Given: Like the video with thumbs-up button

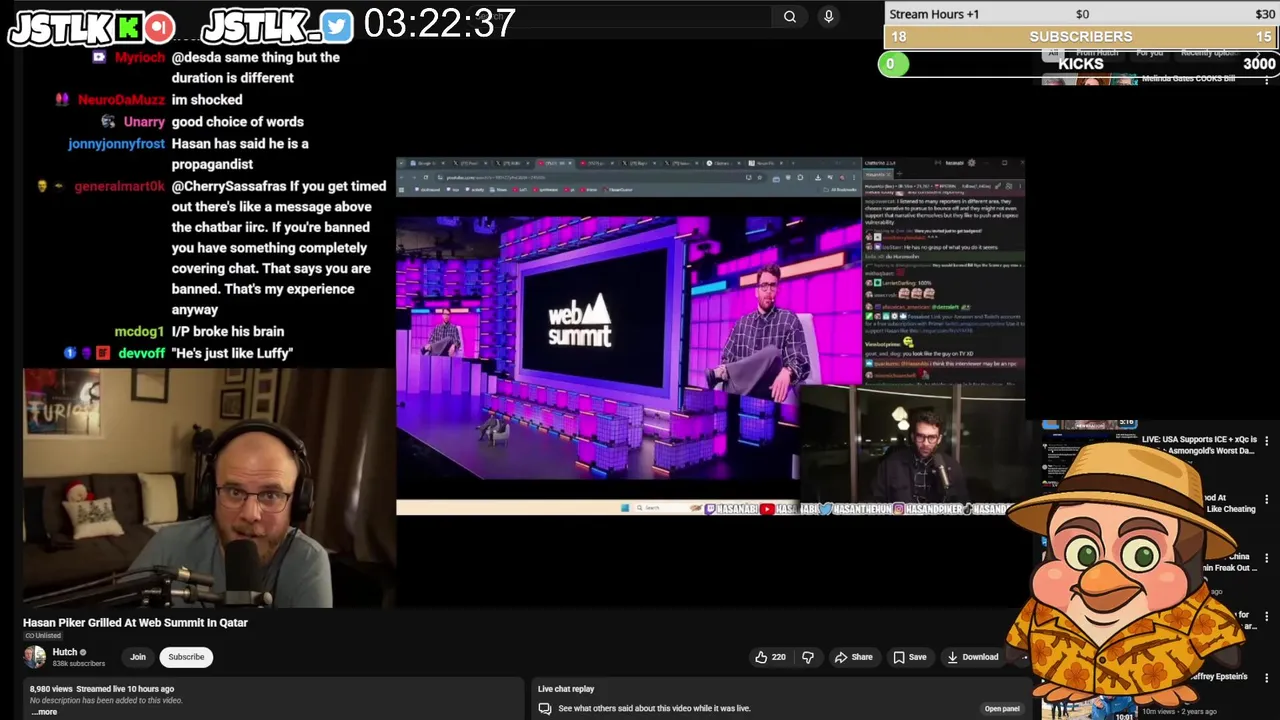Looking at the screenshot, I should [x=770, y=657].
